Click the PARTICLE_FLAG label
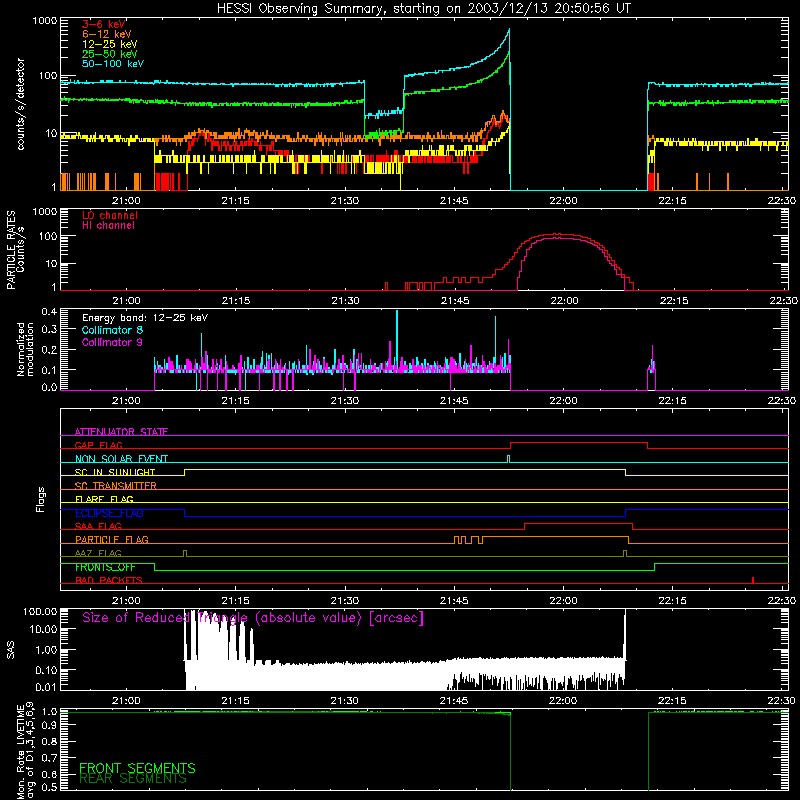 (112, 539)
